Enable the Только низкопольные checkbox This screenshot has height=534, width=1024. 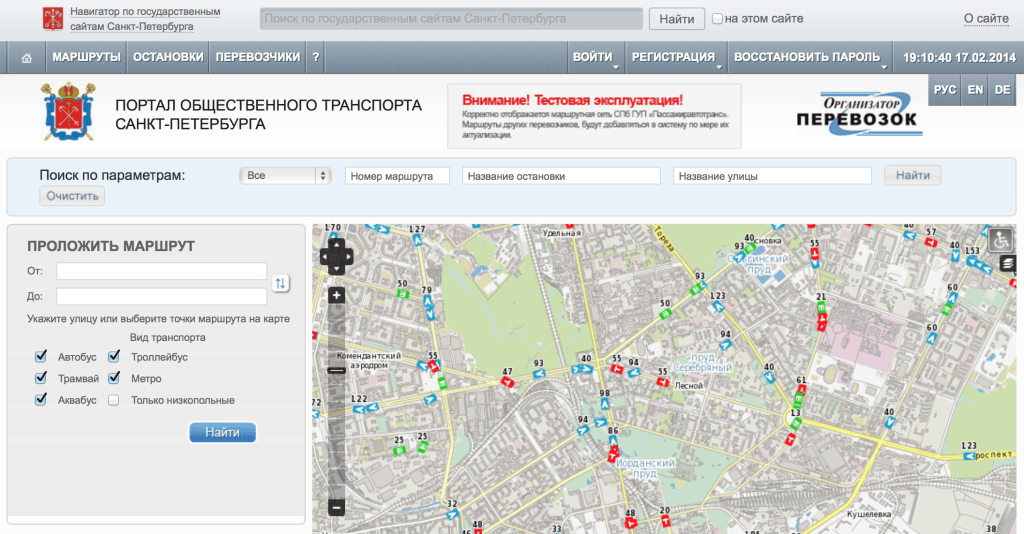[x=115, y=400]
